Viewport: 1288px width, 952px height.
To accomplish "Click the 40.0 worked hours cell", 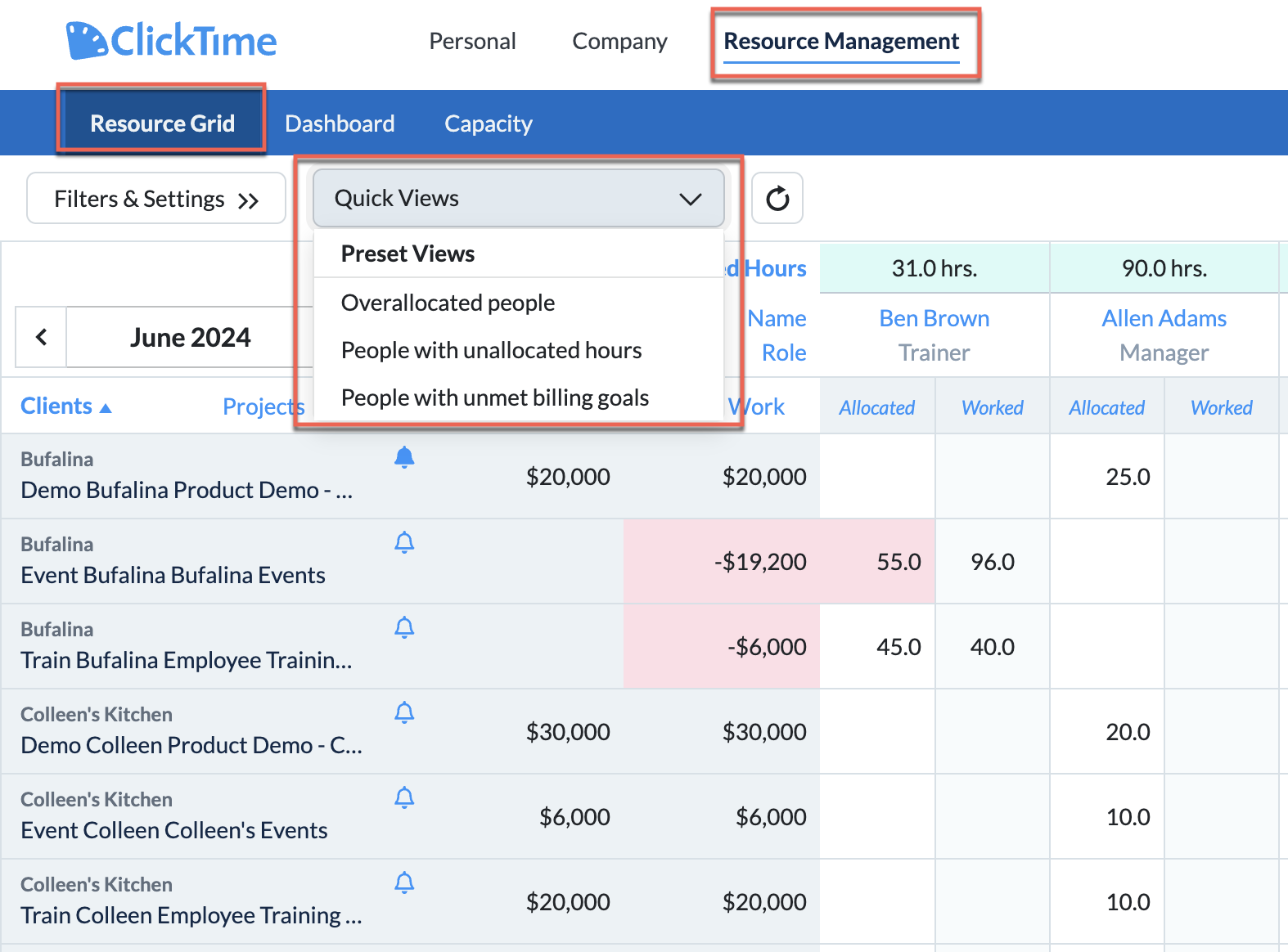I will coord(992,647).
